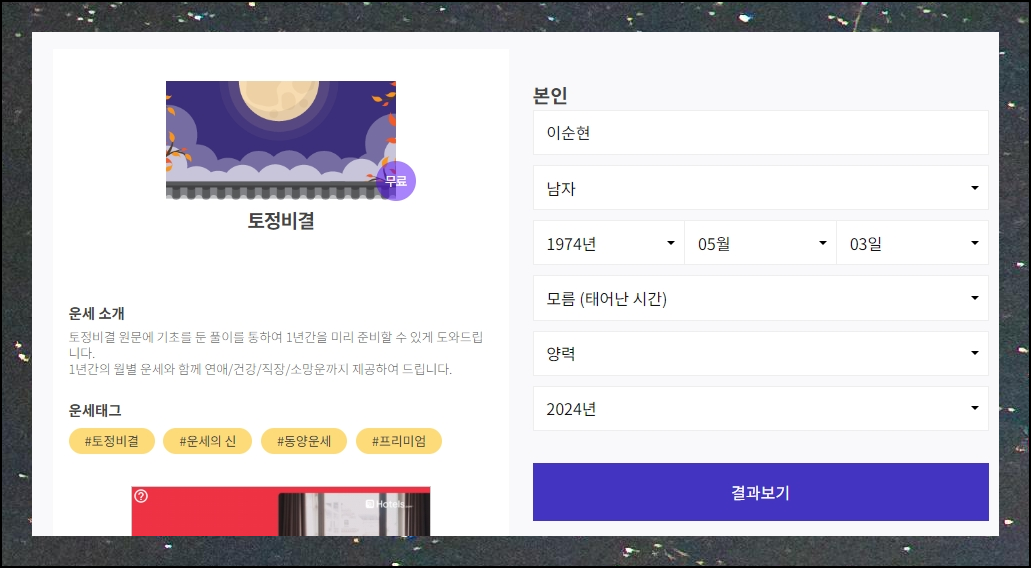Viewport: 1031px width, 568px height.
Task: Open the 남자 gender dropdown
Action: click(761, 188)
